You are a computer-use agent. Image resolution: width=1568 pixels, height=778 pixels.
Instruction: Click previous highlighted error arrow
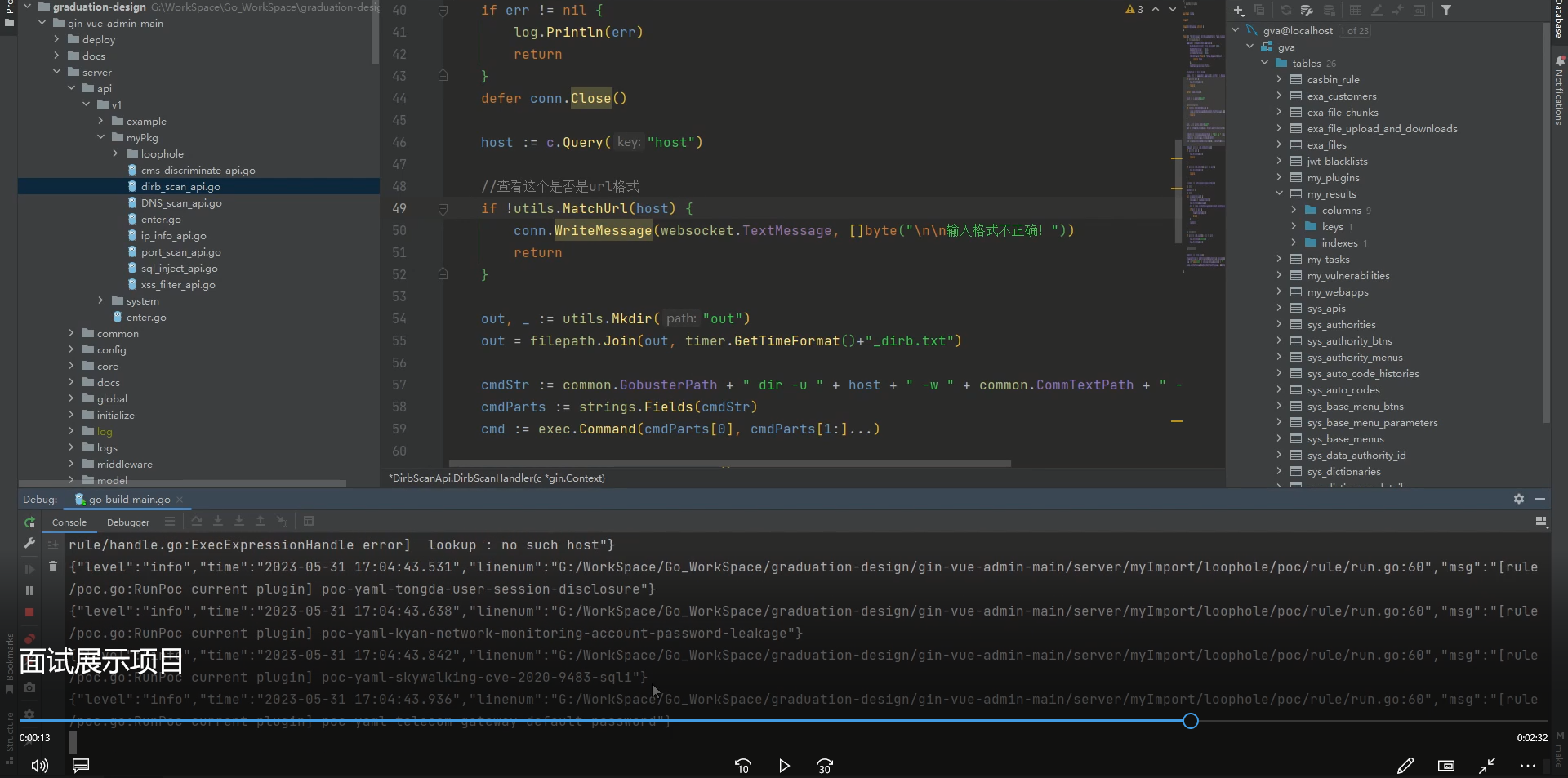(1156, 10)
